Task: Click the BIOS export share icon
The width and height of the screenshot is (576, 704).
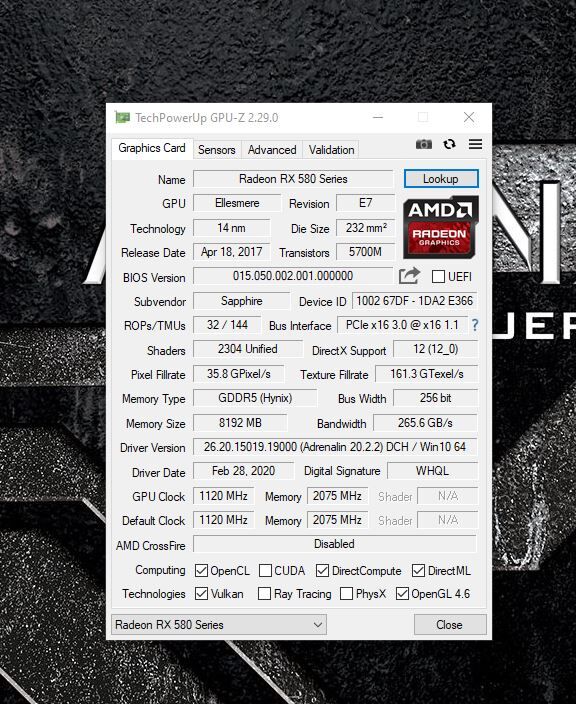Action: pyautogui.click(x=409, y=276)
